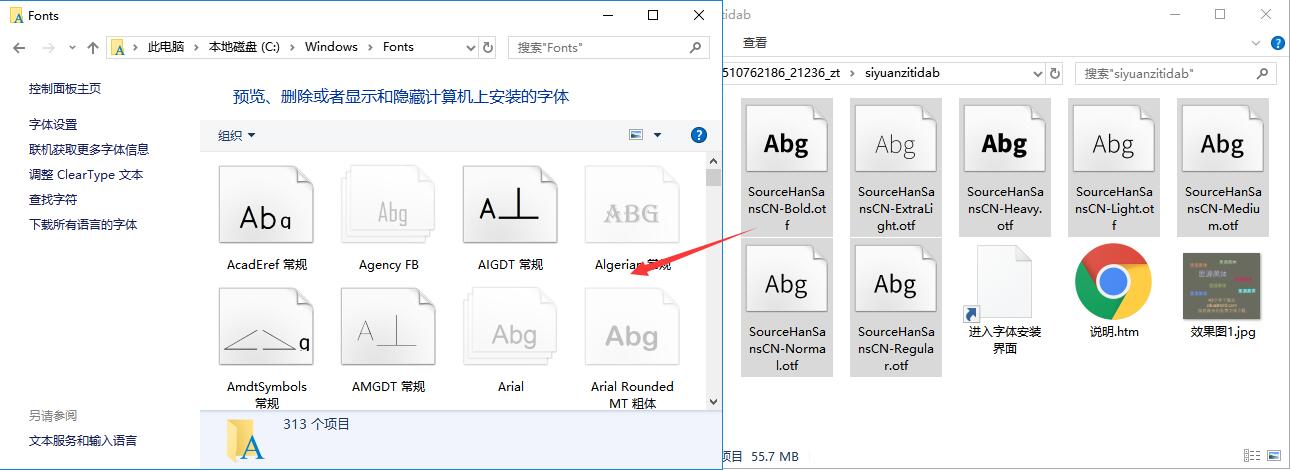Viewport: 1290px width, 471px height.
Task: Expand the ribbon chevron in right window
Action: 1257,43
